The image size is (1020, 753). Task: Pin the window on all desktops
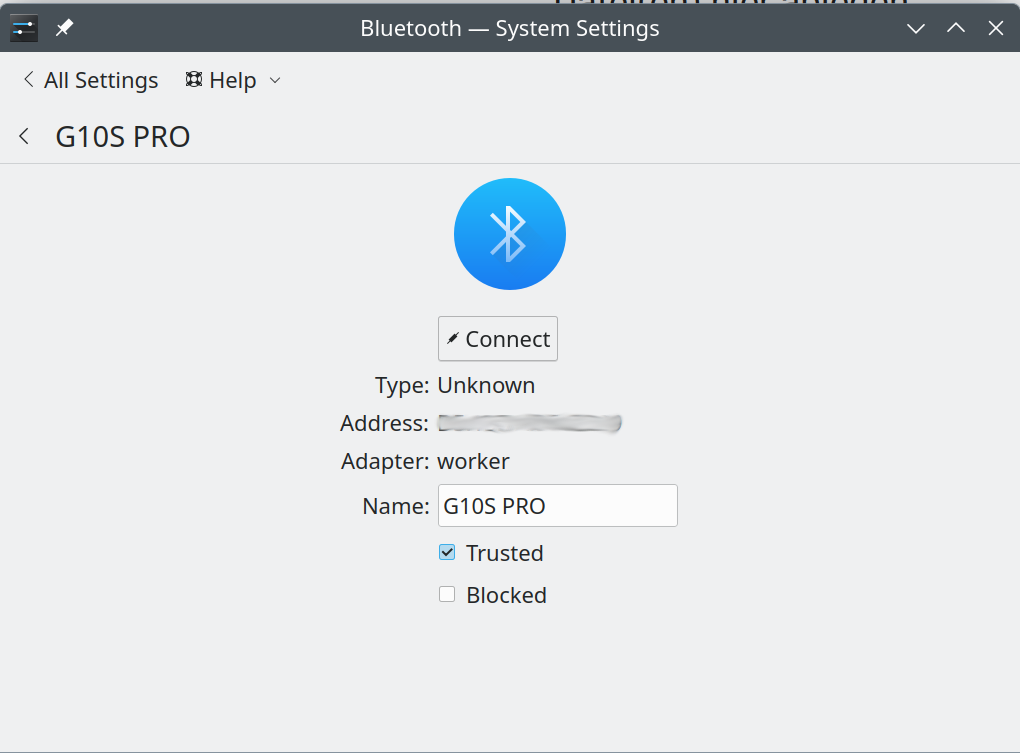64,28
